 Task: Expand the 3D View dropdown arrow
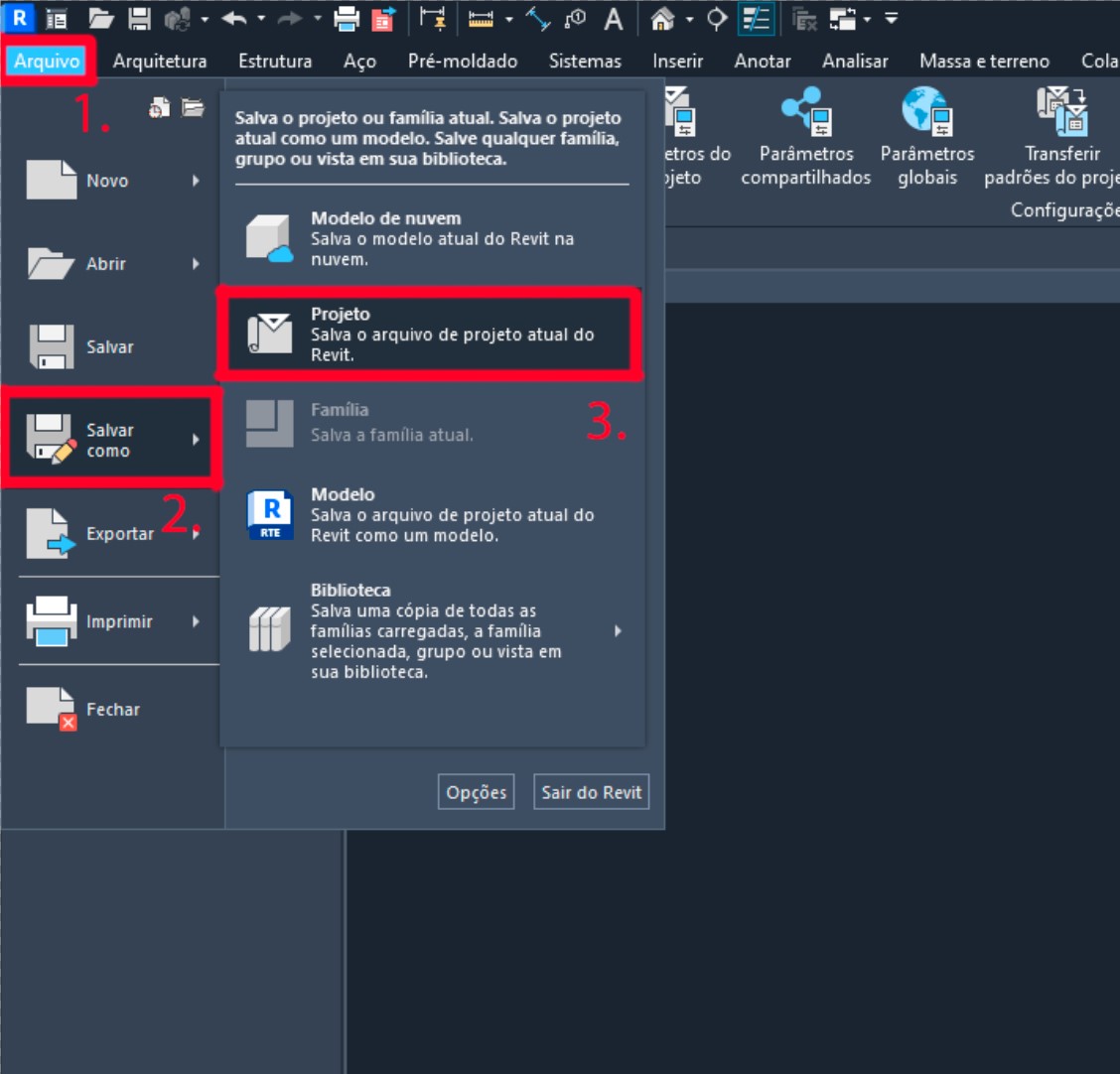tap(690, 19)
